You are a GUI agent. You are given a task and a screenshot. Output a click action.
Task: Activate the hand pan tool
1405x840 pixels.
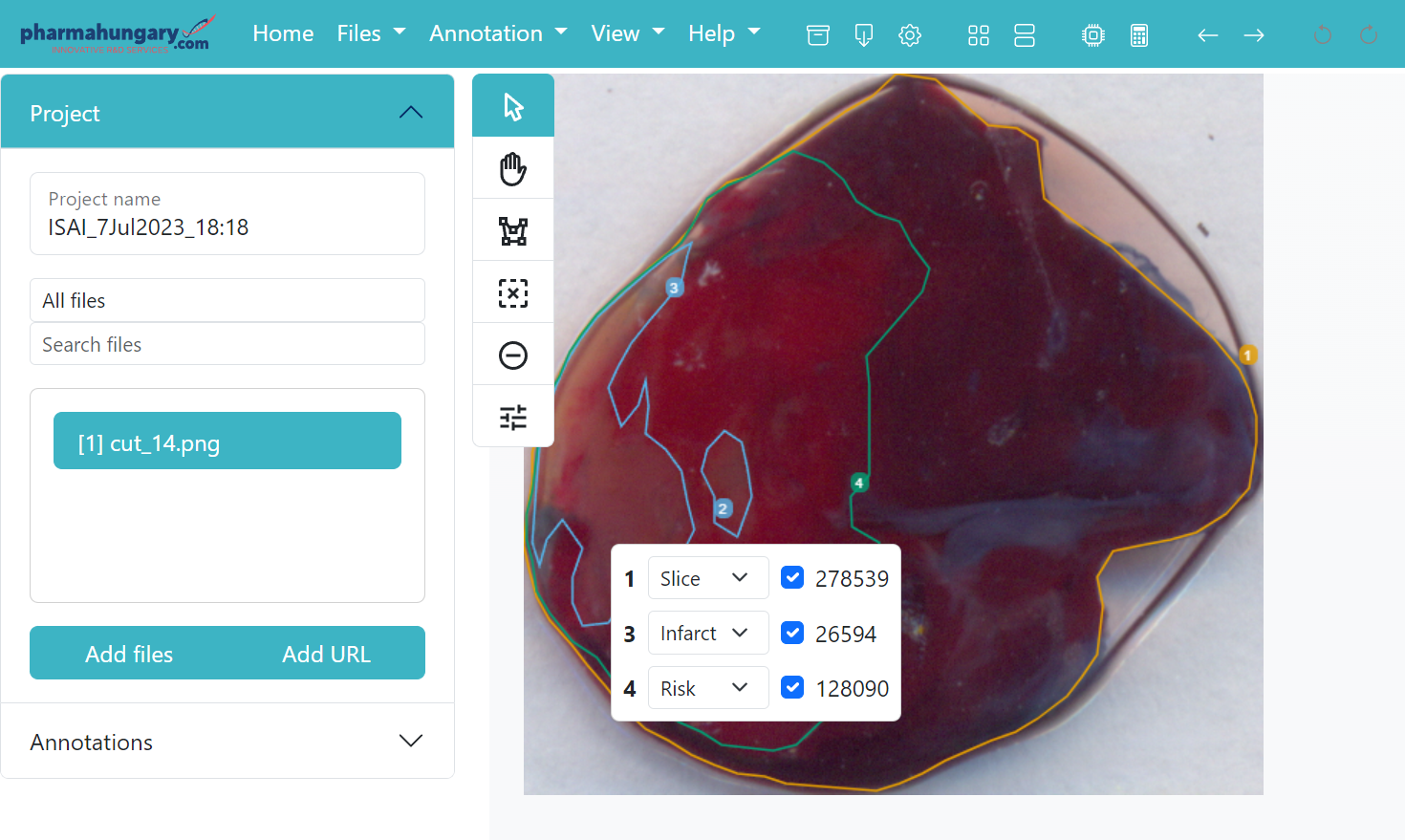click(x=513, y=169)
